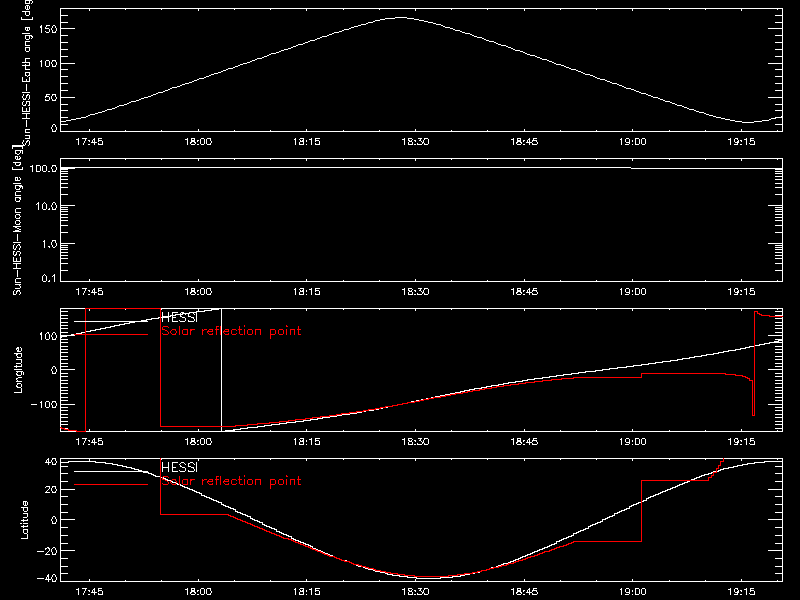This screenshot has height=600, width=800.
Task: Click 18:45 time label under Longitude plot
Action: point(524,442)
